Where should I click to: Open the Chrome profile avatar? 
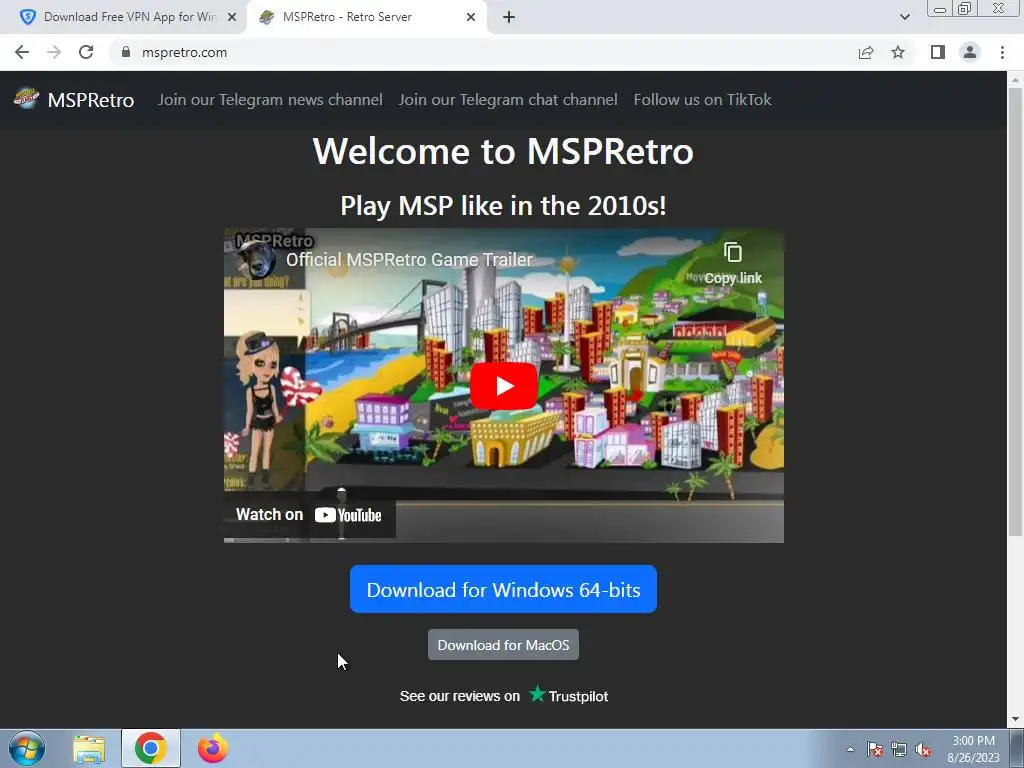(x=970, y=52)
